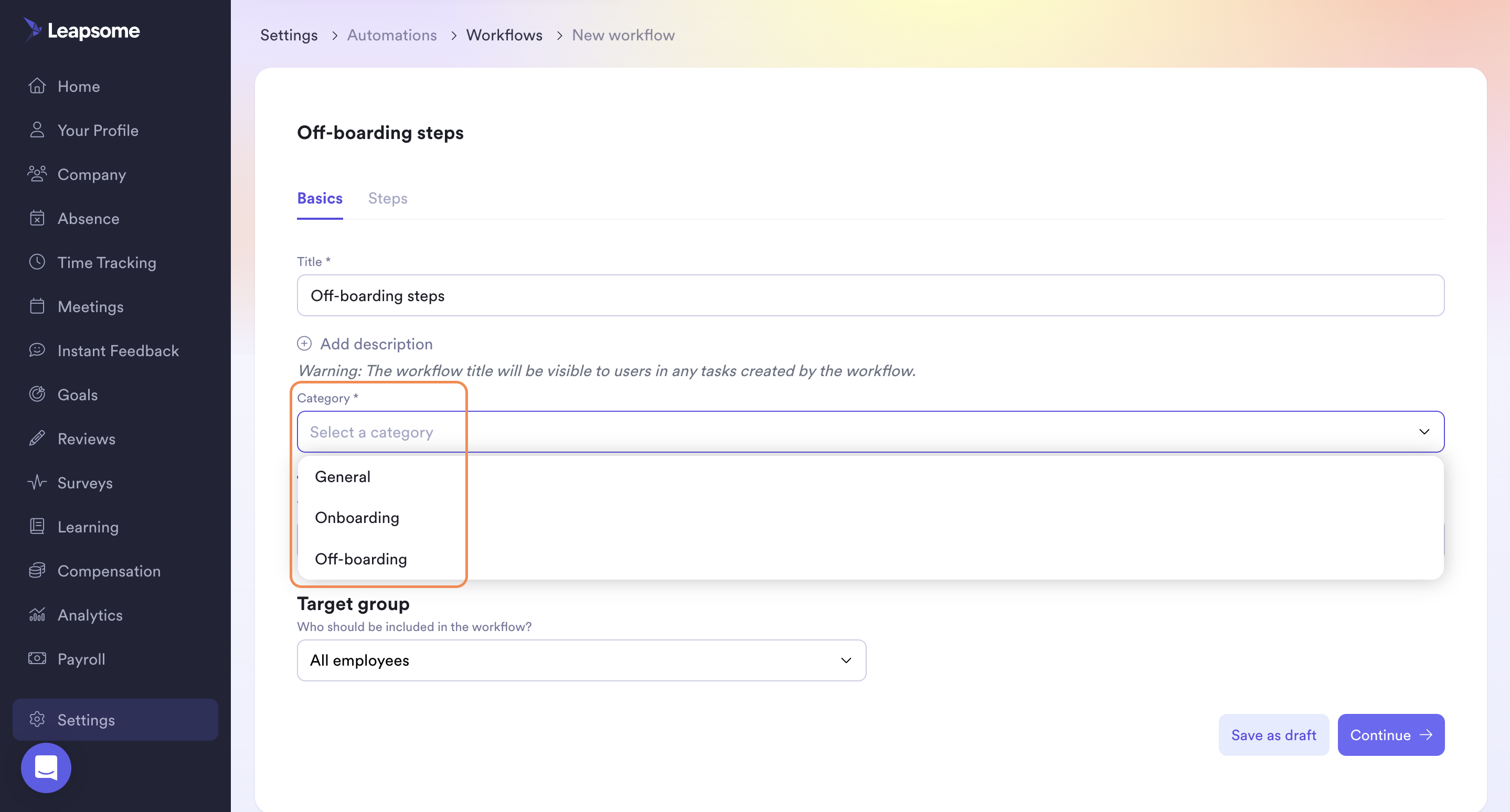Click the Surveys pulse icon

pyautogui.click(x=37, y=482)
